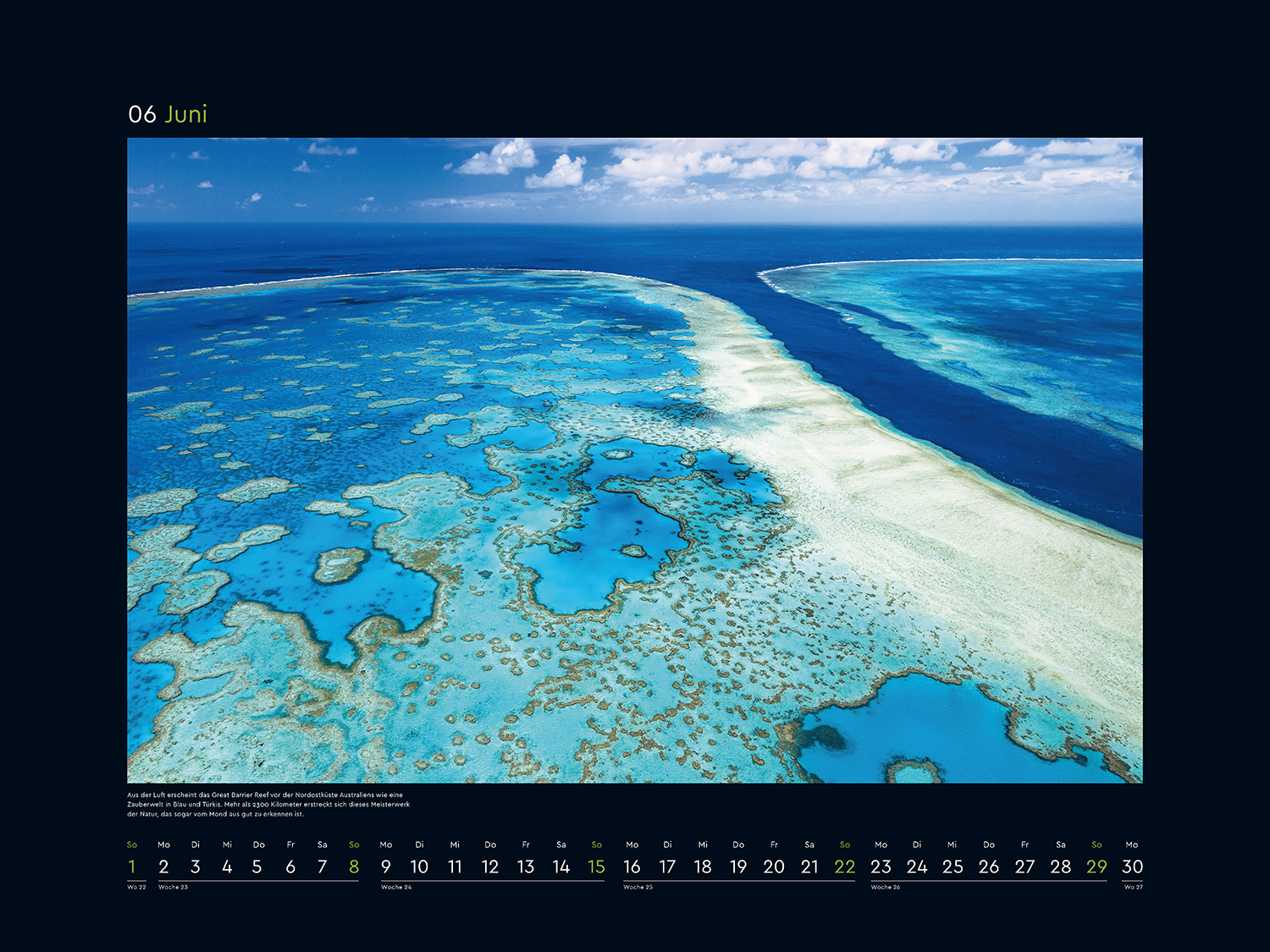
Task: Click the "Wo 22" week label
Action: (136, 887)
